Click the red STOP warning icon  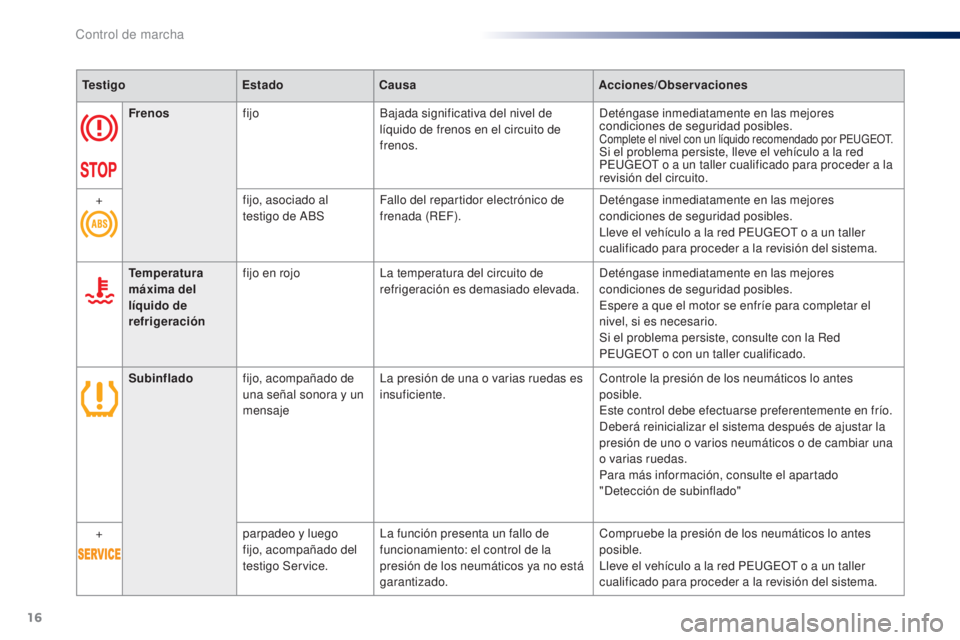[x=99, y=169]
